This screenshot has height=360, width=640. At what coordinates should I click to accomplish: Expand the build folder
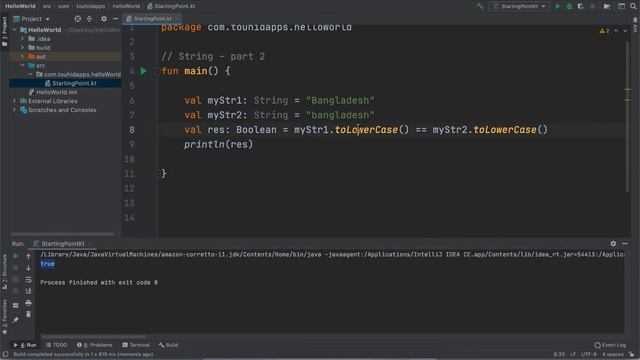[22, 47]
